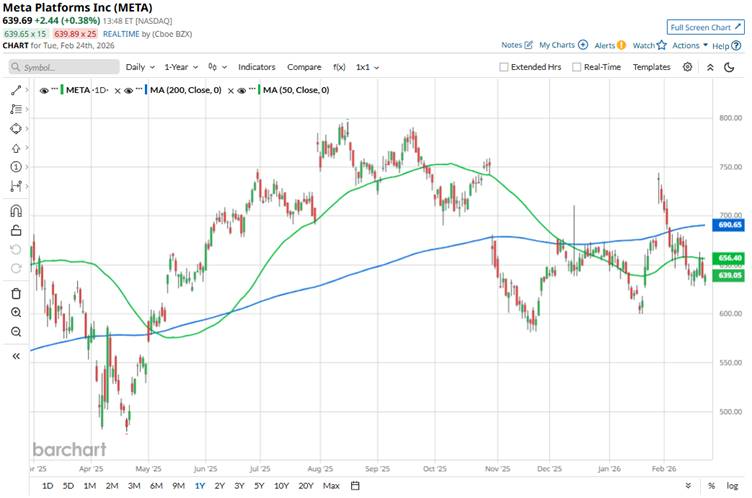Open chart settings gear icon

687,67
